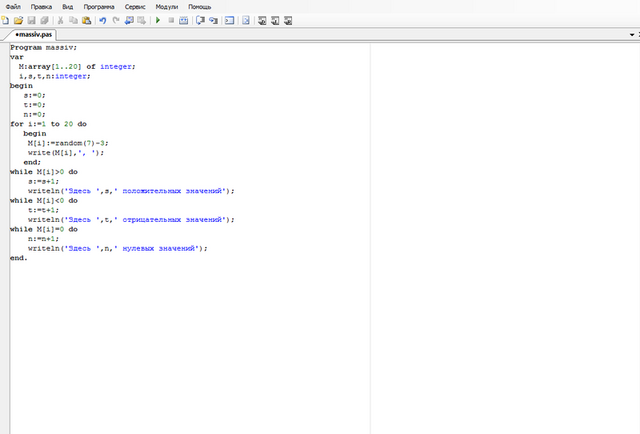Stop the program with the square icon

click(x=171, y=20)
